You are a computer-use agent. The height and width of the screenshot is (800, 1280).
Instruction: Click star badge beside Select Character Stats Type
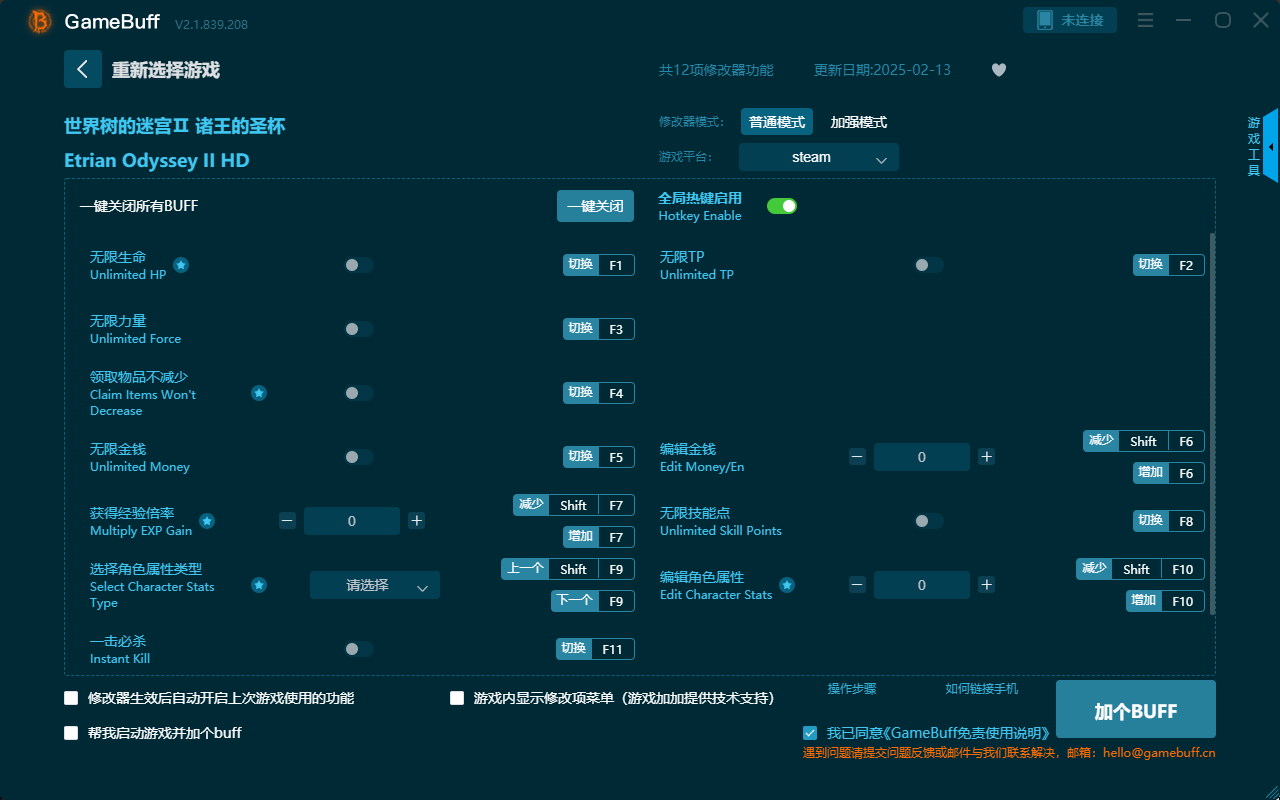click(x=259, y=585)
